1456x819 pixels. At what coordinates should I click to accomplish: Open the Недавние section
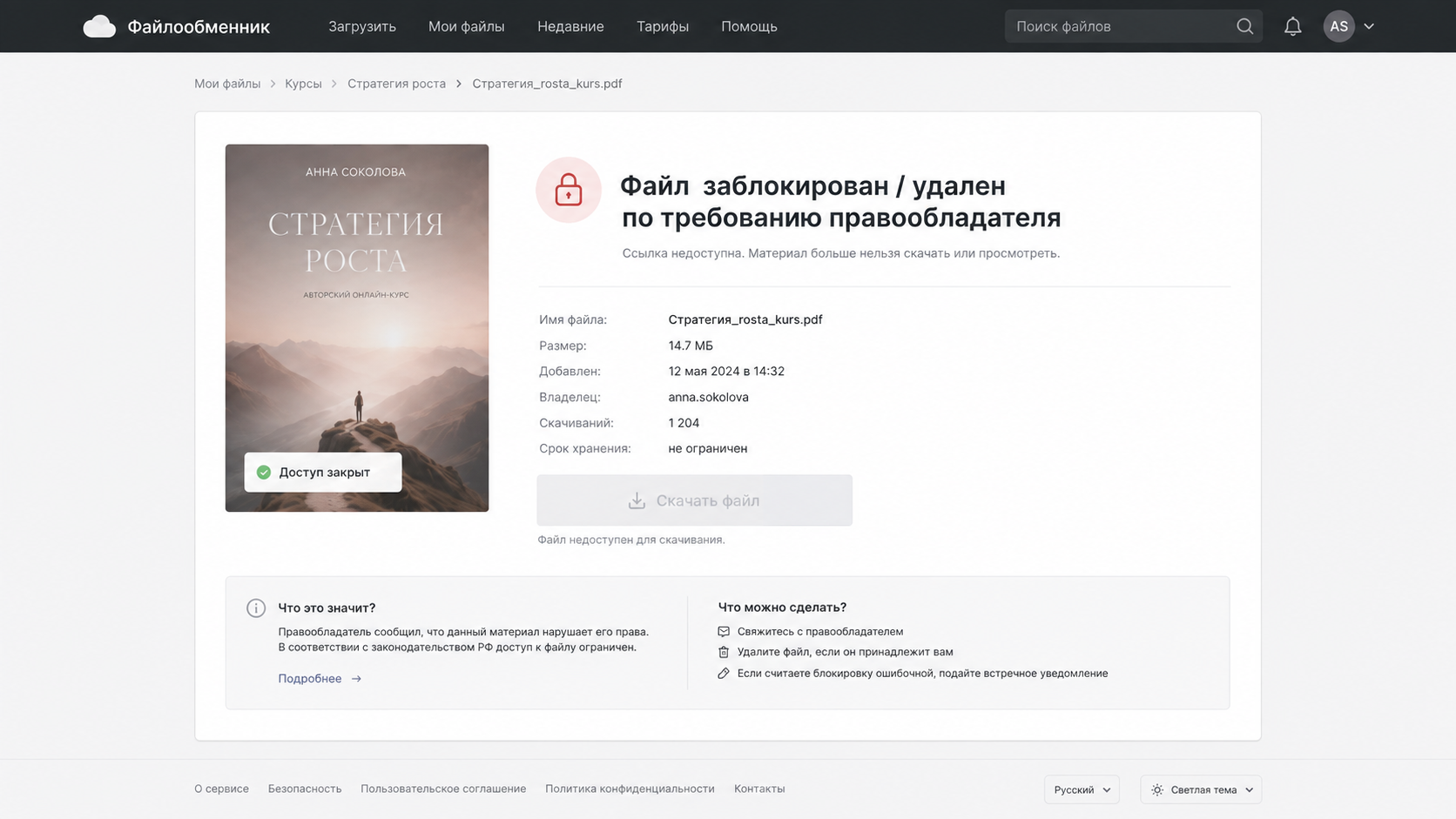[570, 26]
